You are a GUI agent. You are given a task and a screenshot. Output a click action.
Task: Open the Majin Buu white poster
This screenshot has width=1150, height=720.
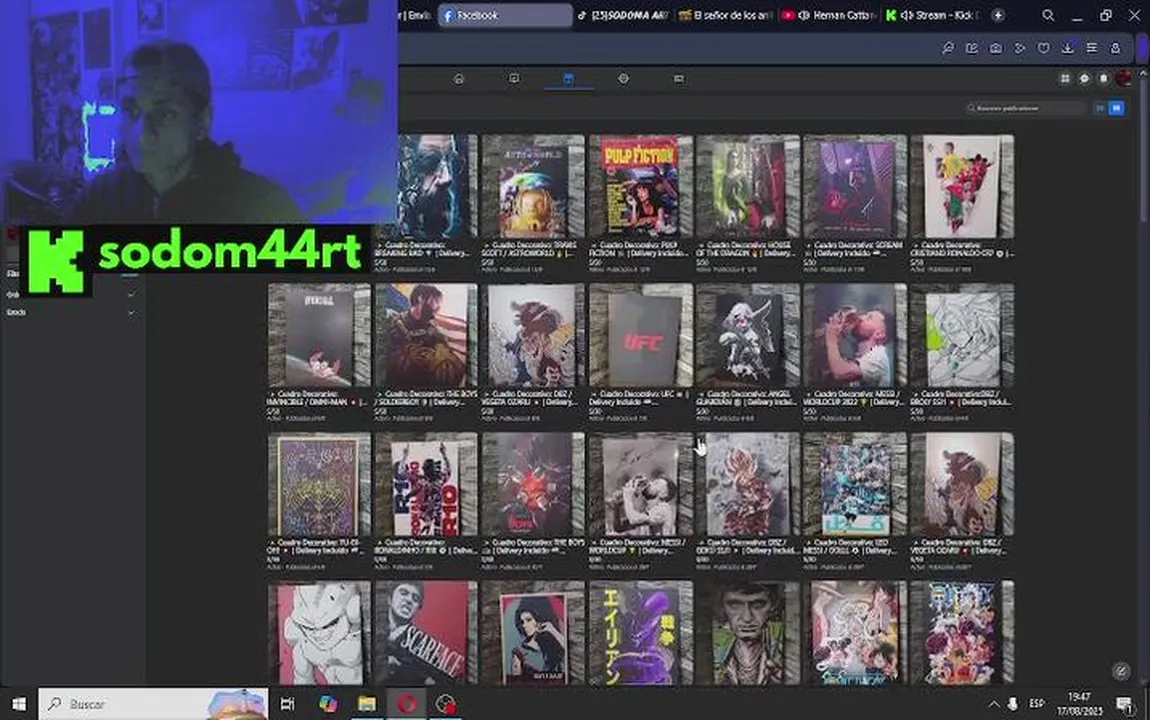click(319, 633)
